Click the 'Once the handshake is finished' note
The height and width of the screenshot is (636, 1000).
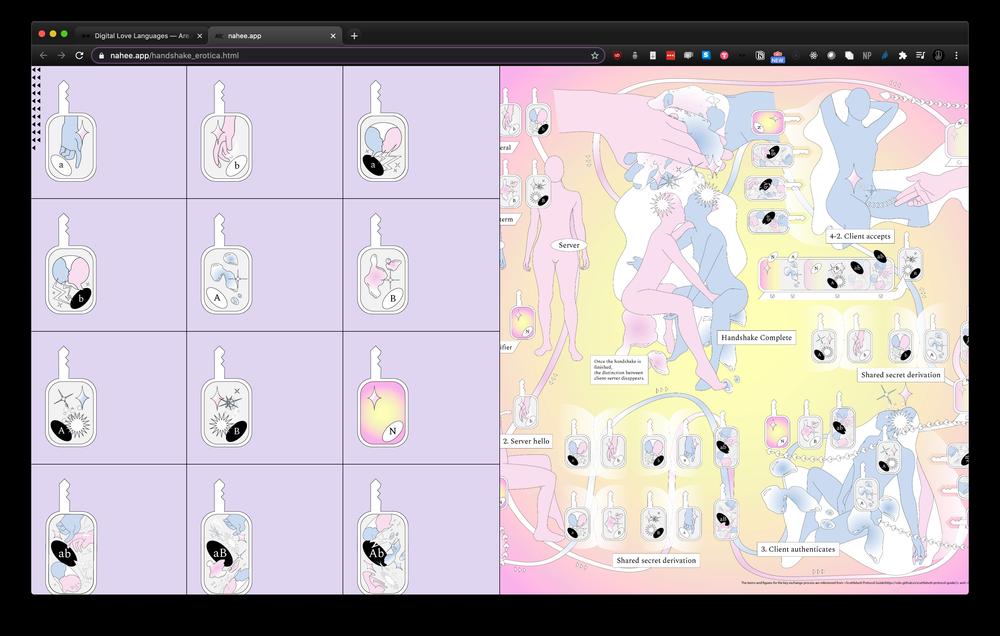coord(619,369)
